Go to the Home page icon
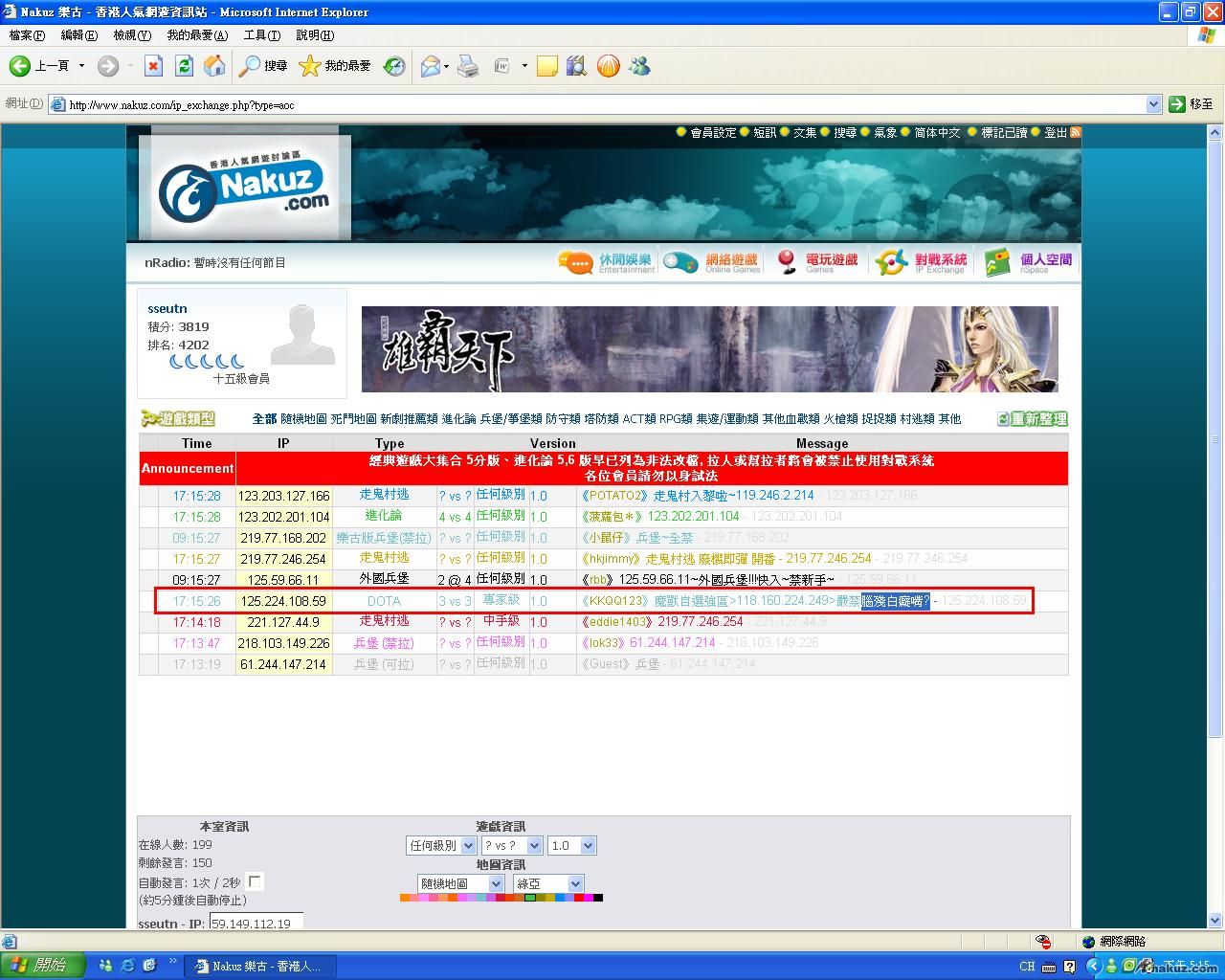The height and width of the screenshot is (980, 1225). (x=215, y=66)
